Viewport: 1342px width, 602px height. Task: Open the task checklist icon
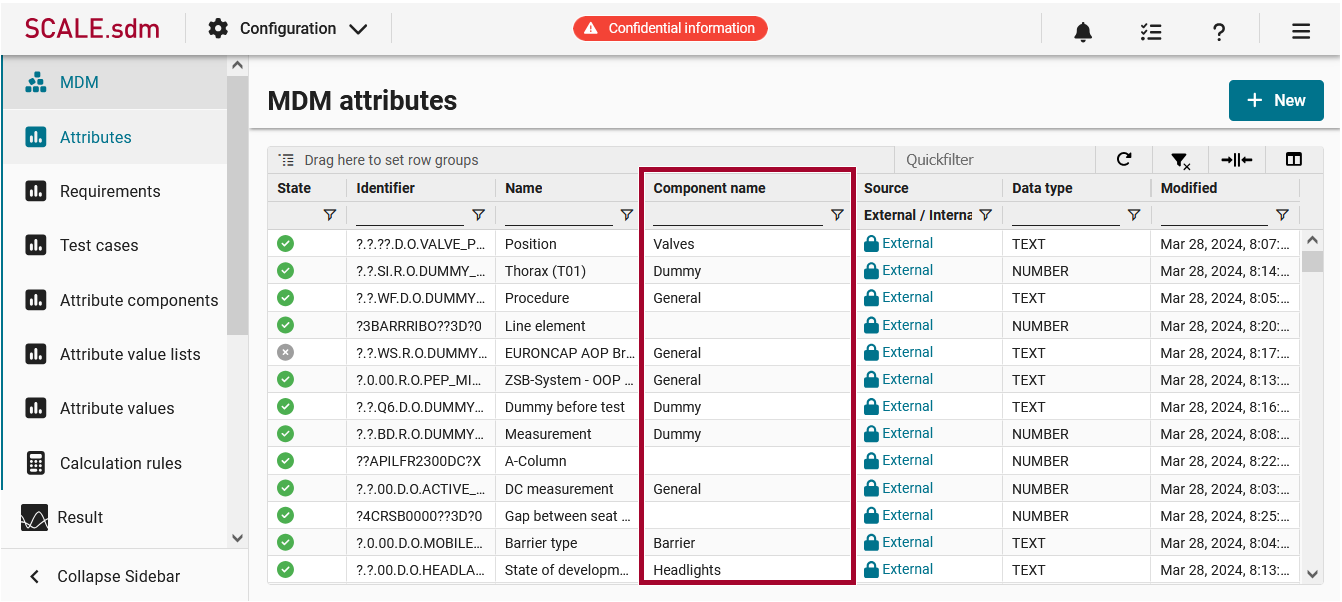tap(1151, 31)
